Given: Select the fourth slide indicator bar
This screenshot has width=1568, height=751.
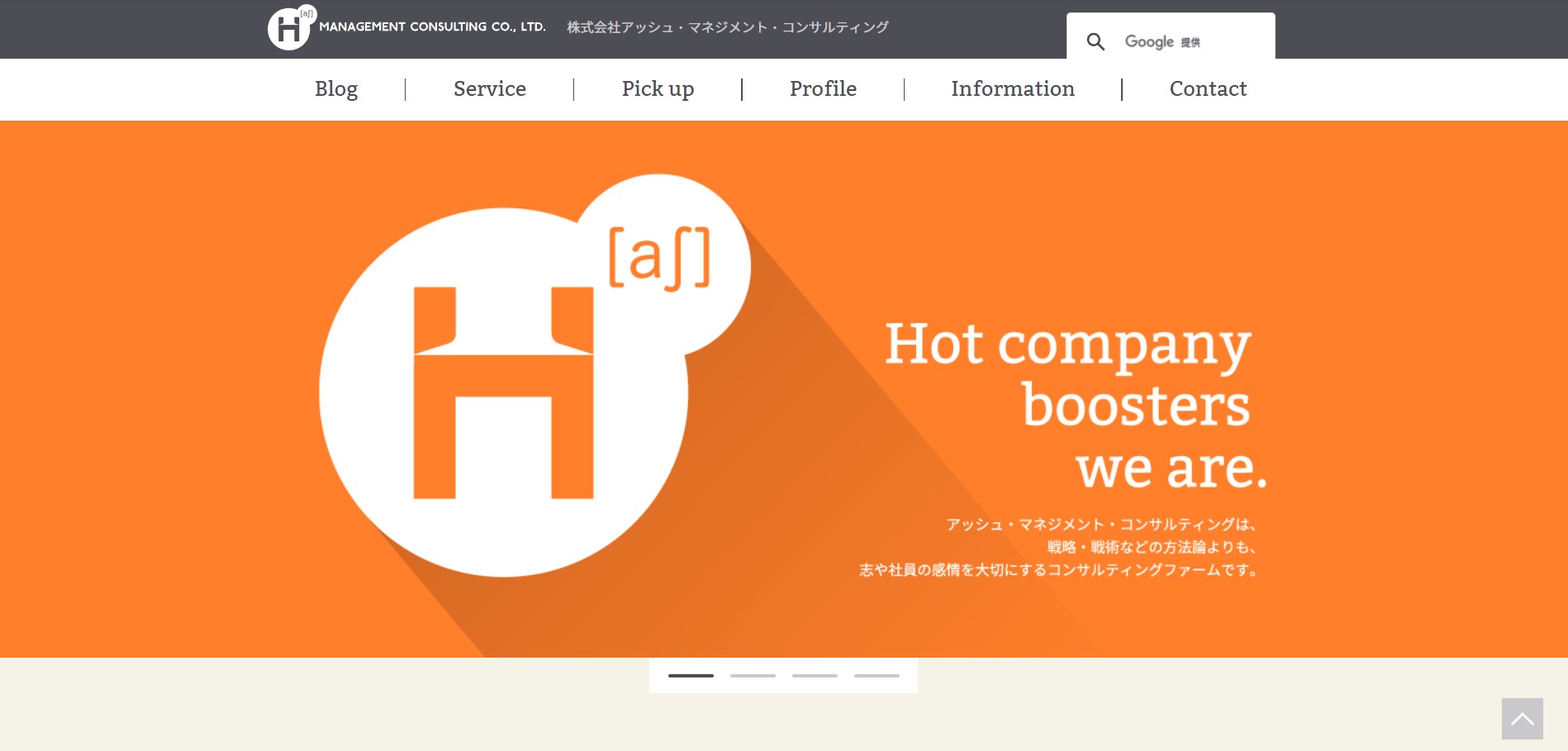Looking at the screenshot, I should tap(877, 676).
